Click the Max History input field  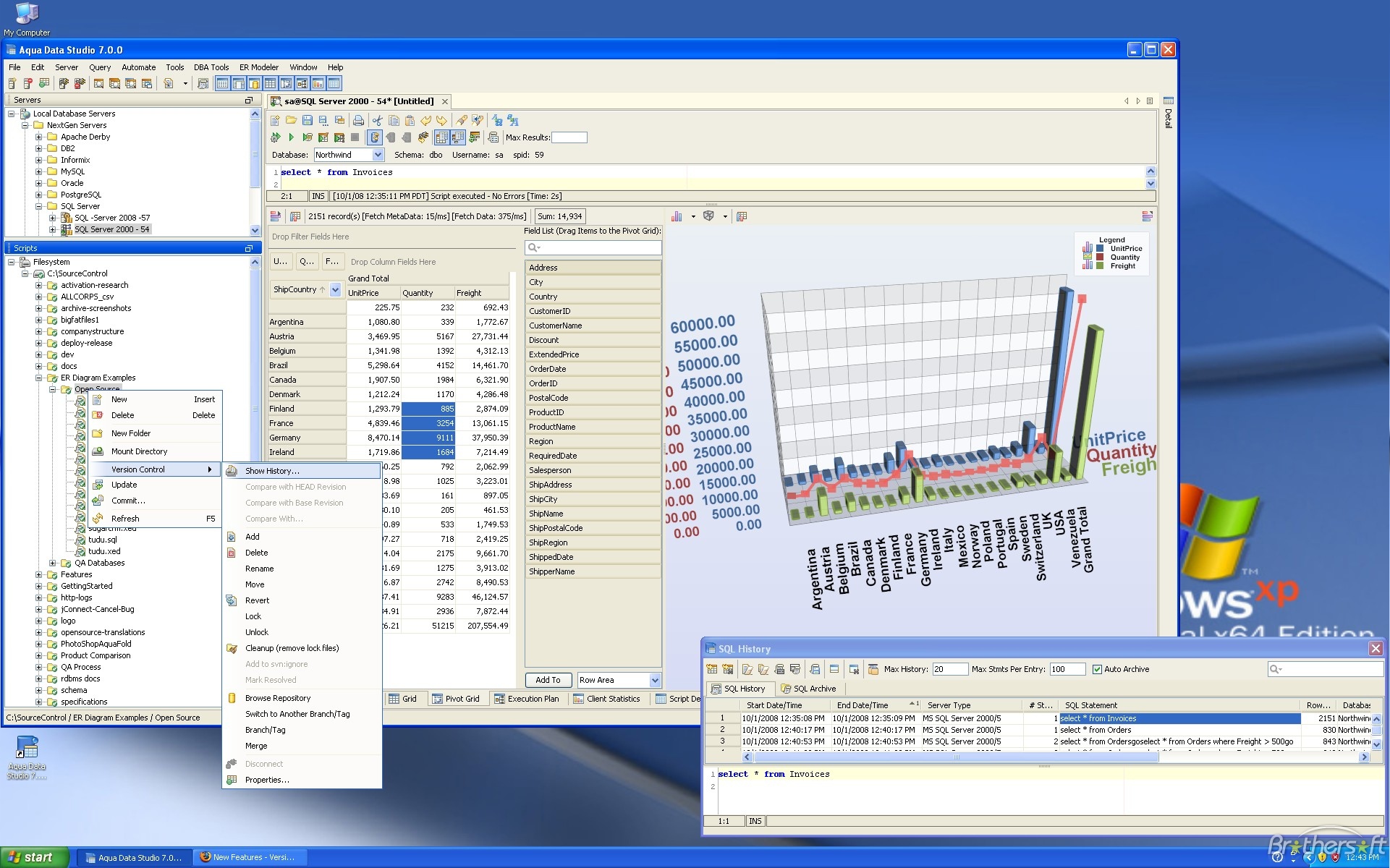(x=950, y=669)
